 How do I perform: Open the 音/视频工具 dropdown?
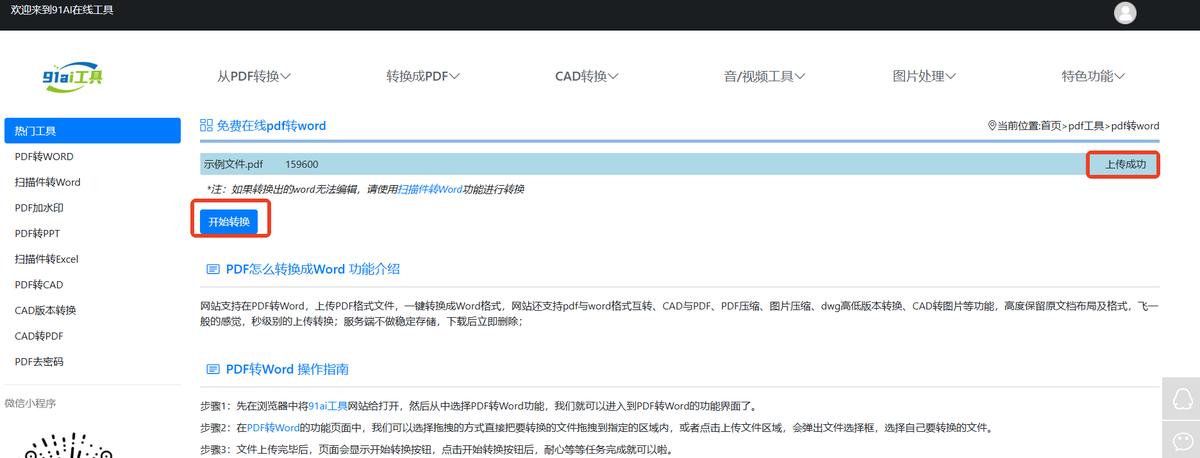point(765,76)
